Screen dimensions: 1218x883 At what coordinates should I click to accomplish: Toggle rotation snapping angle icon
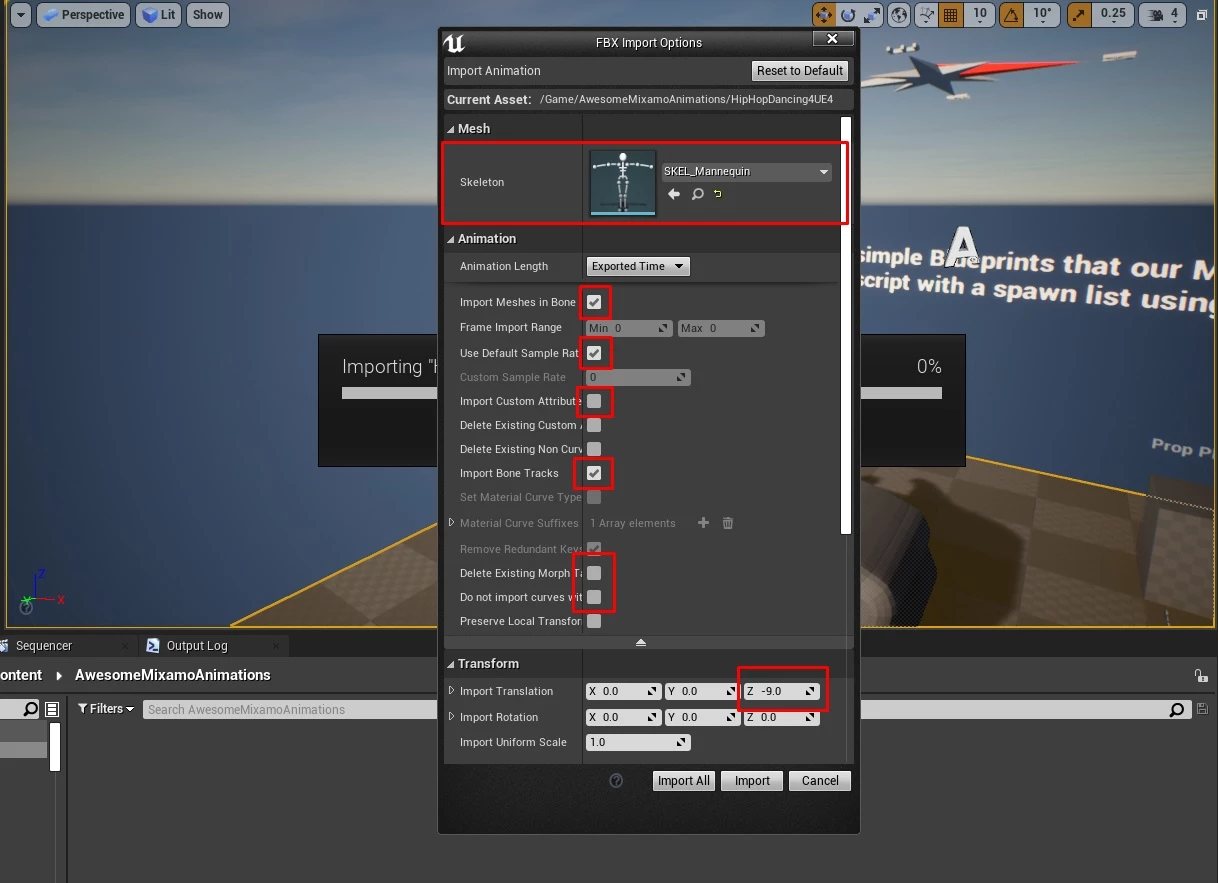pyautogui.click(x=1011, y=15)
